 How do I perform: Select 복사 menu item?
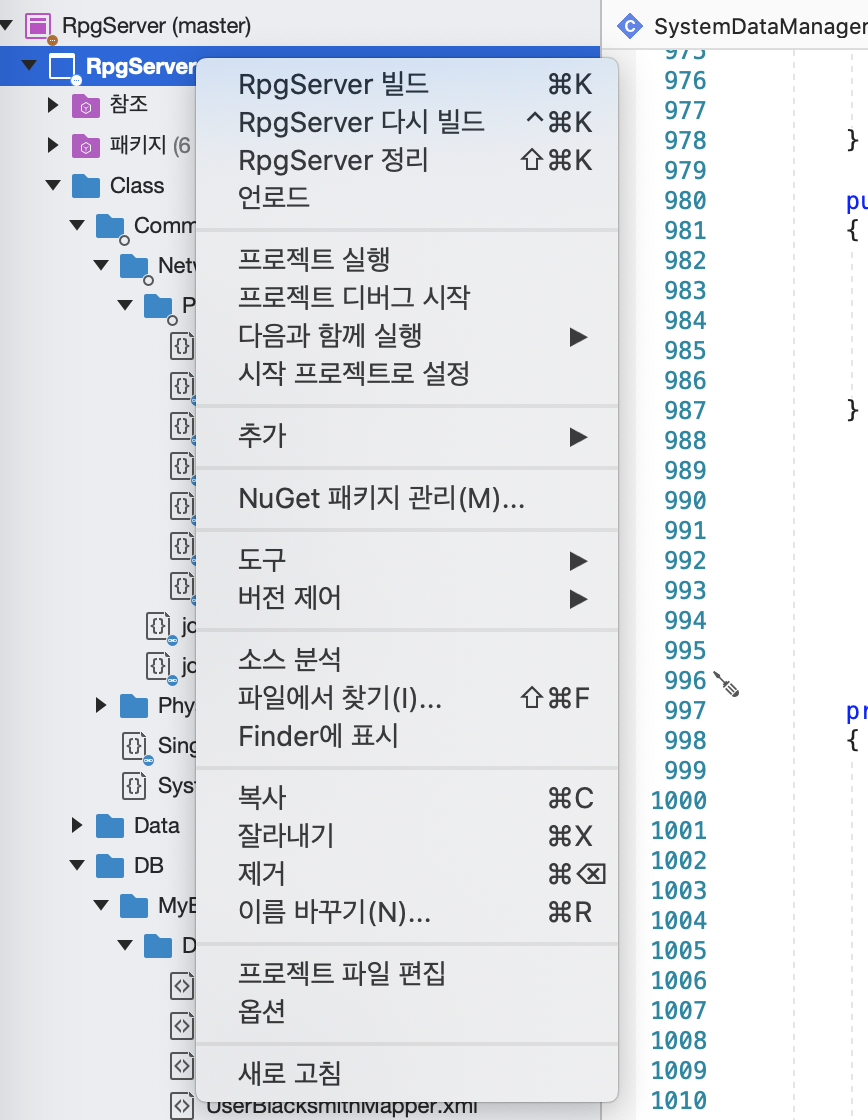406,798
